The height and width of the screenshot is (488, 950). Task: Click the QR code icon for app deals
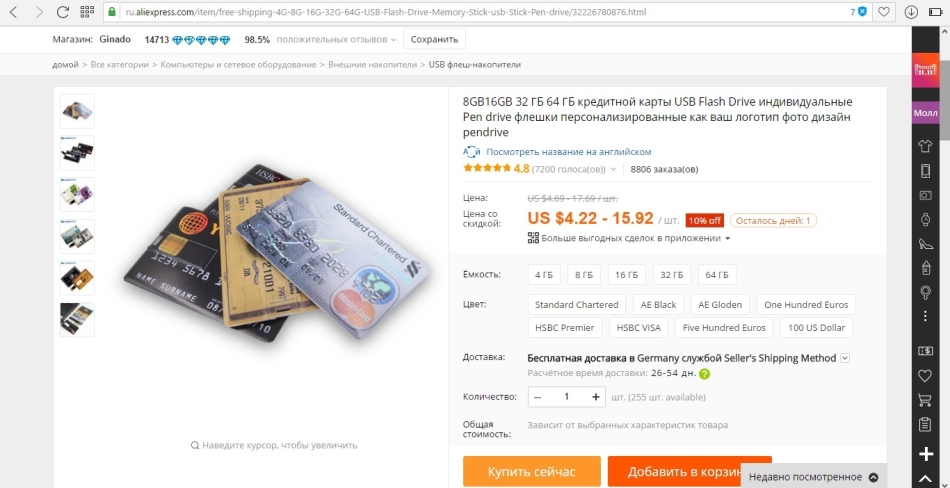coord(533,238)
